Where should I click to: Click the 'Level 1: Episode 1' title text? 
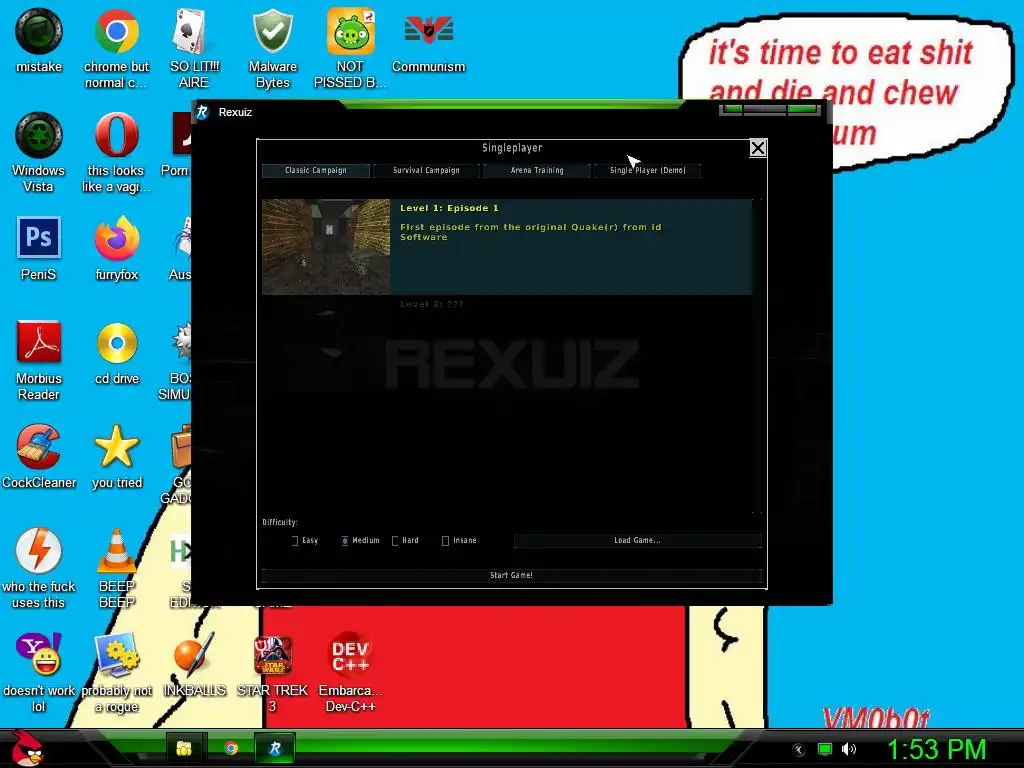point(449,208)
